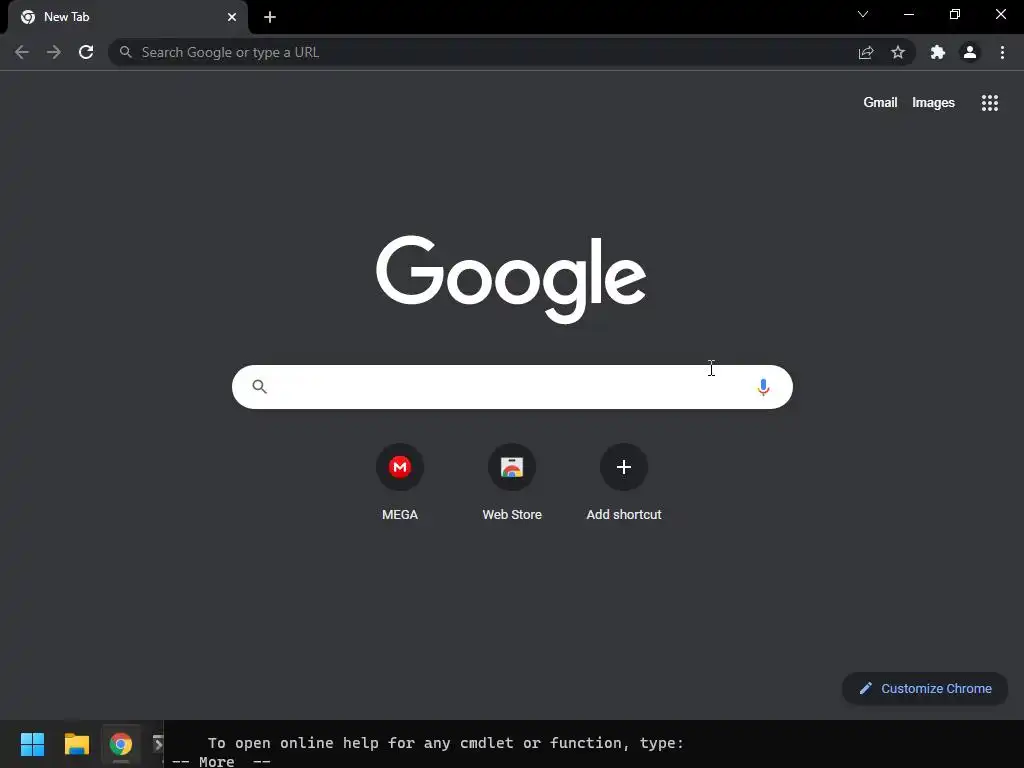Click the browser forward arrow

tap(54, 52)
